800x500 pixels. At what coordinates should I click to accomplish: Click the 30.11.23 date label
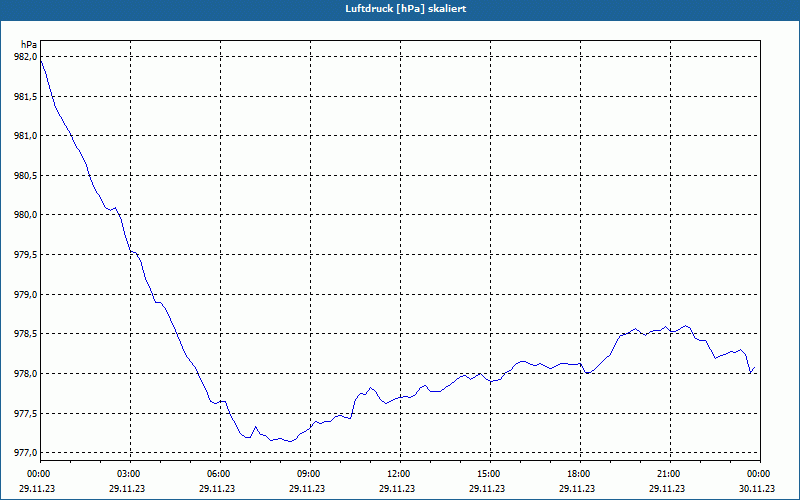[x=757, y=488]
